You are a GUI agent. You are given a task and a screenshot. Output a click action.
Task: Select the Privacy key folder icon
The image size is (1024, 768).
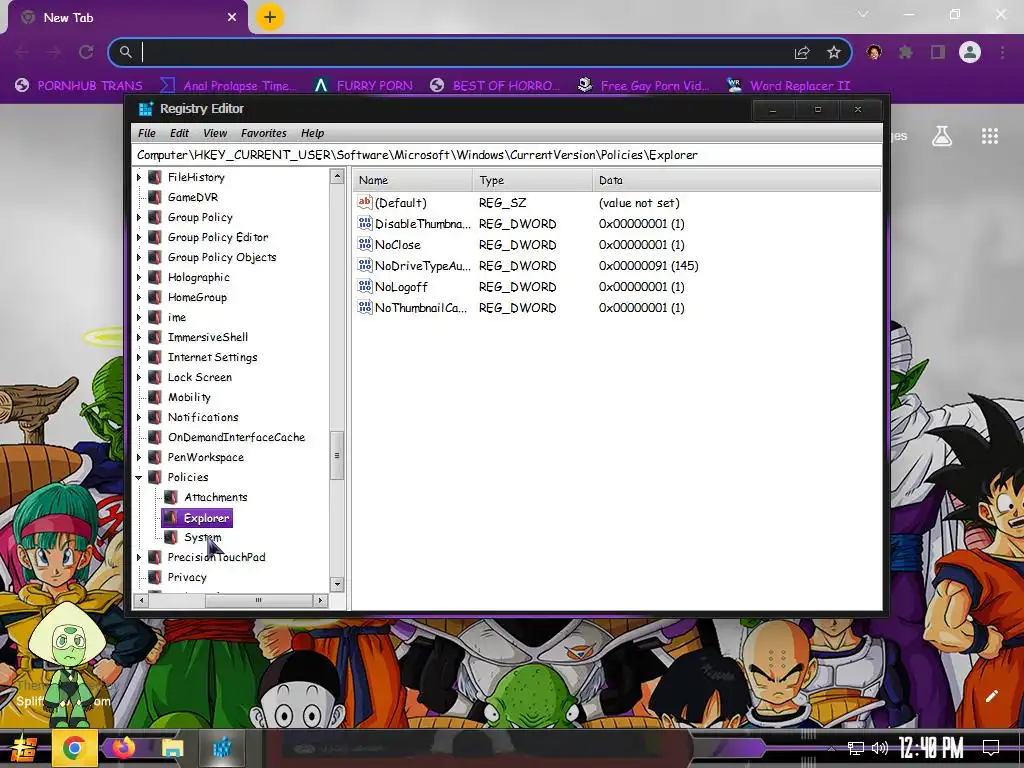[155, 577]
